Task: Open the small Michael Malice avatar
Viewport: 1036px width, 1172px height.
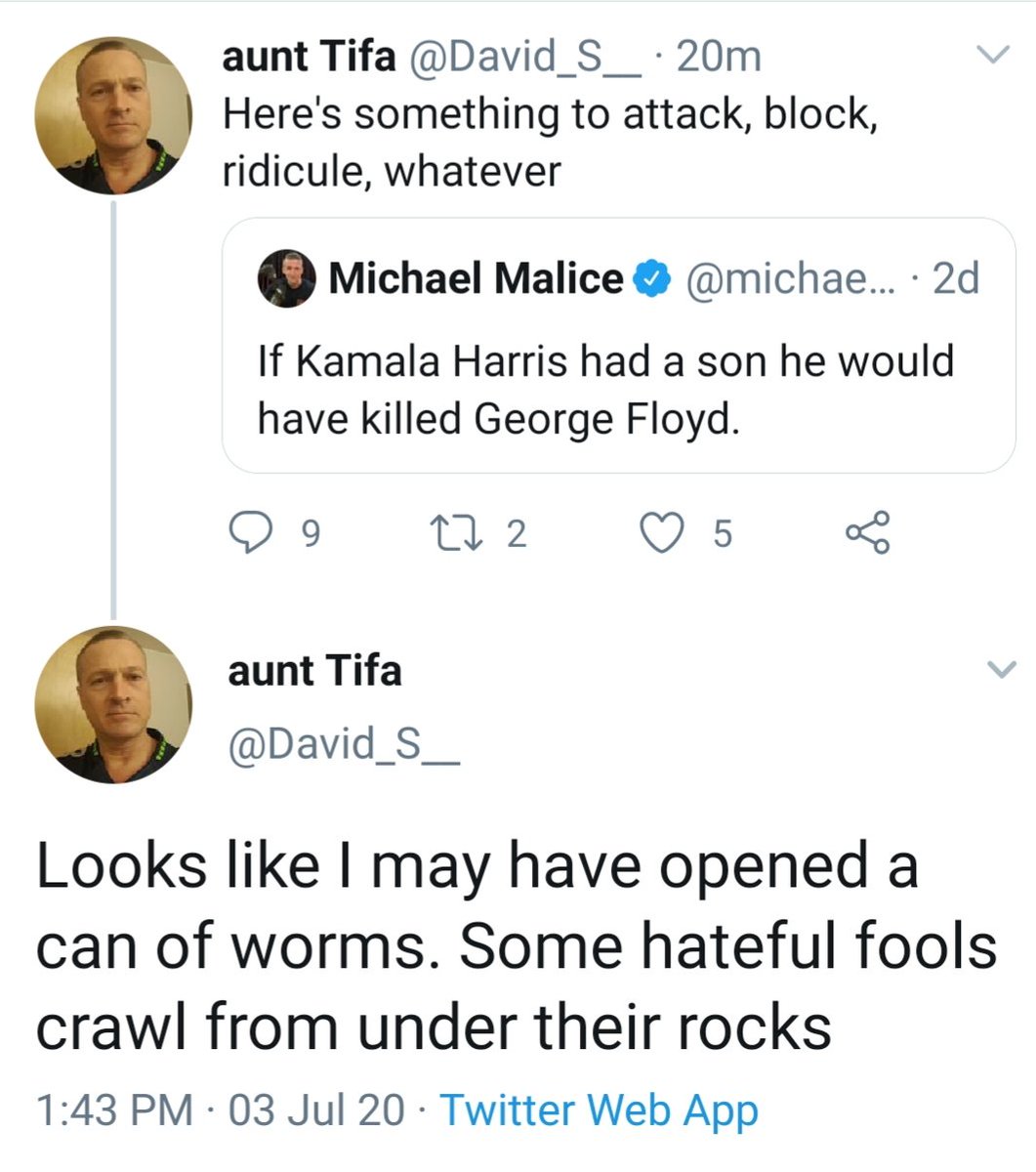Action: [287, 279]
